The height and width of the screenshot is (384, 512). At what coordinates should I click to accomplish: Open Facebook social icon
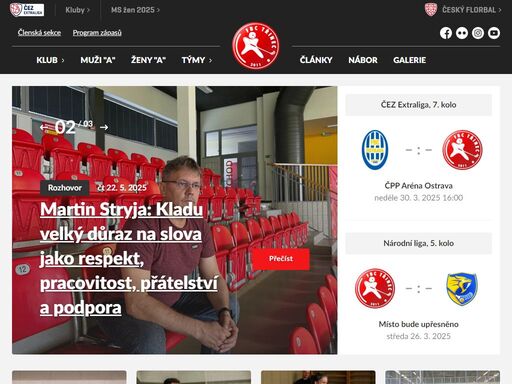coord(446,33)
